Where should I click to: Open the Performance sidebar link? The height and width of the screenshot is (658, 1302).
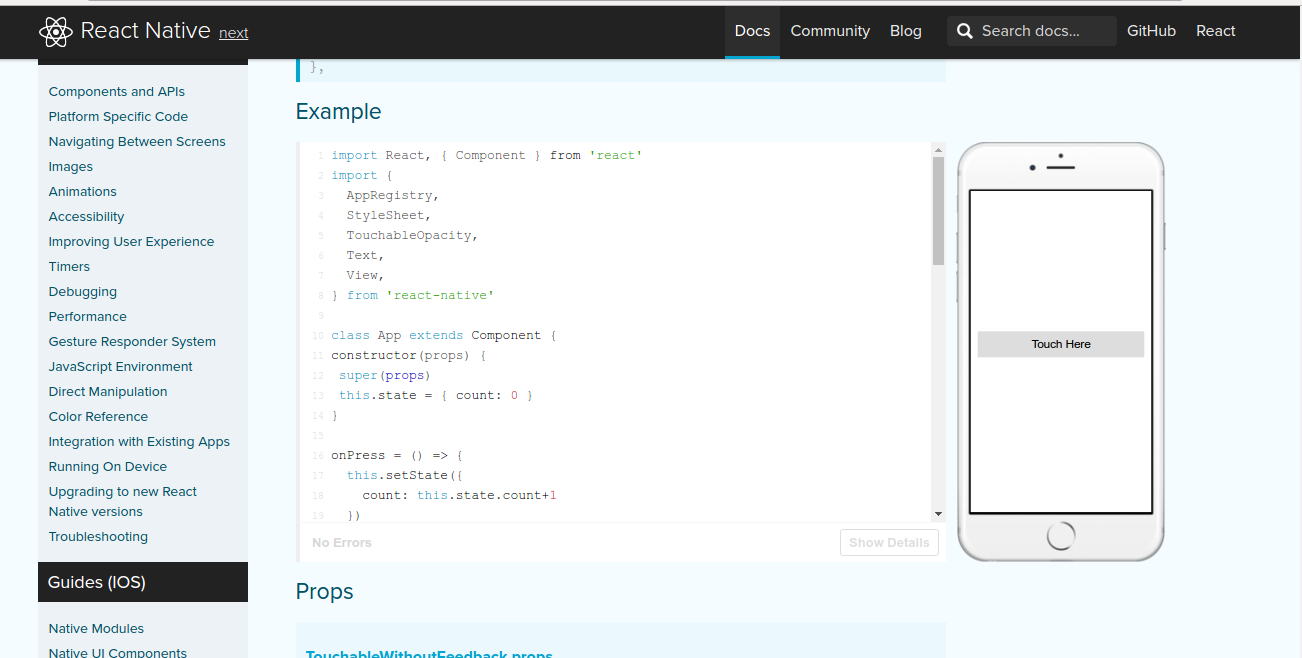[x=88, y=317]
